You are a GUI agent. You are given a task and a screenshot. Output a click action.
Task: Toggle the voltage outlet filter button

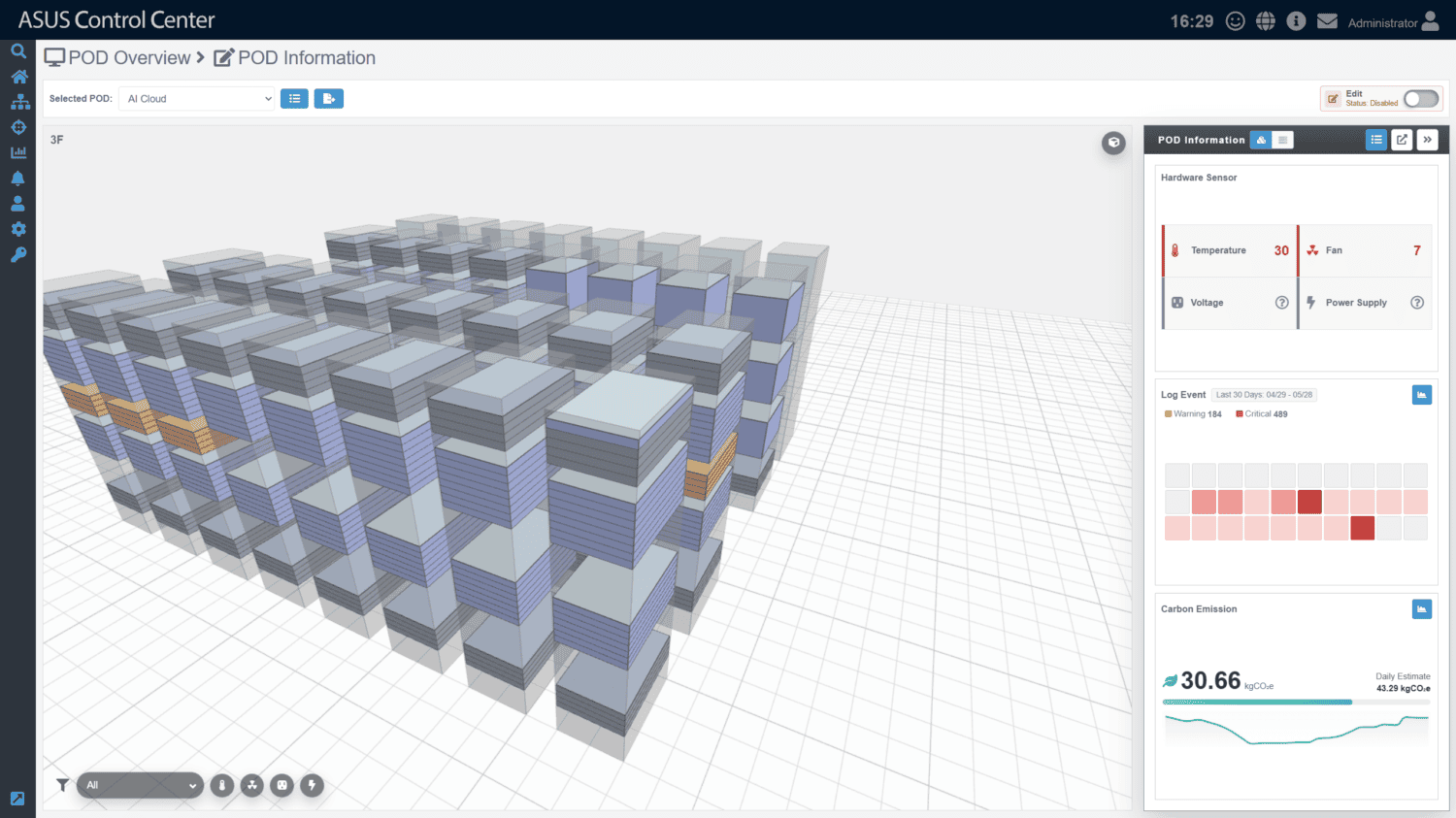(282, 786)
